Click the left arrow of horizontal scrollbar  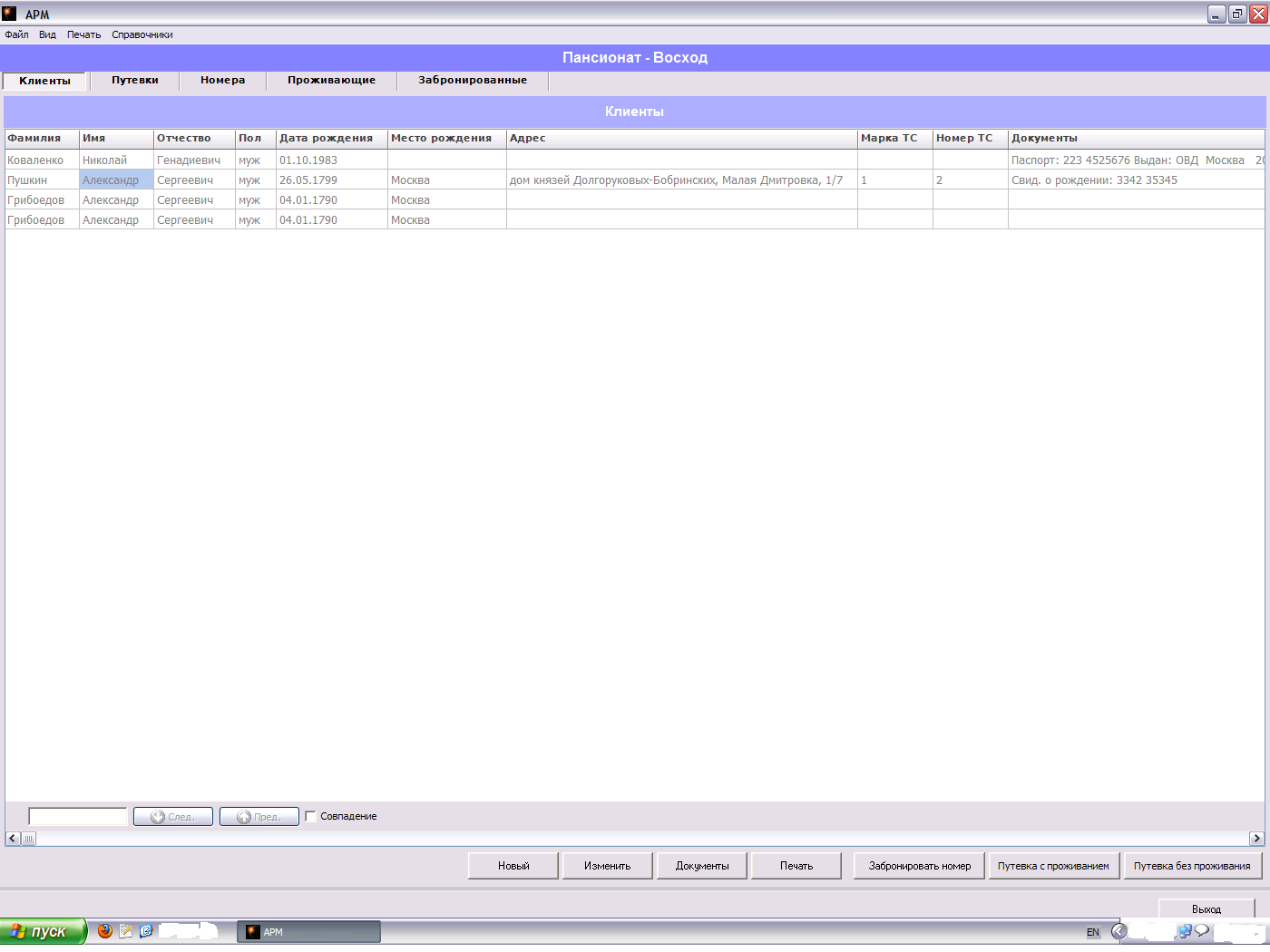[x=13, y=839]
